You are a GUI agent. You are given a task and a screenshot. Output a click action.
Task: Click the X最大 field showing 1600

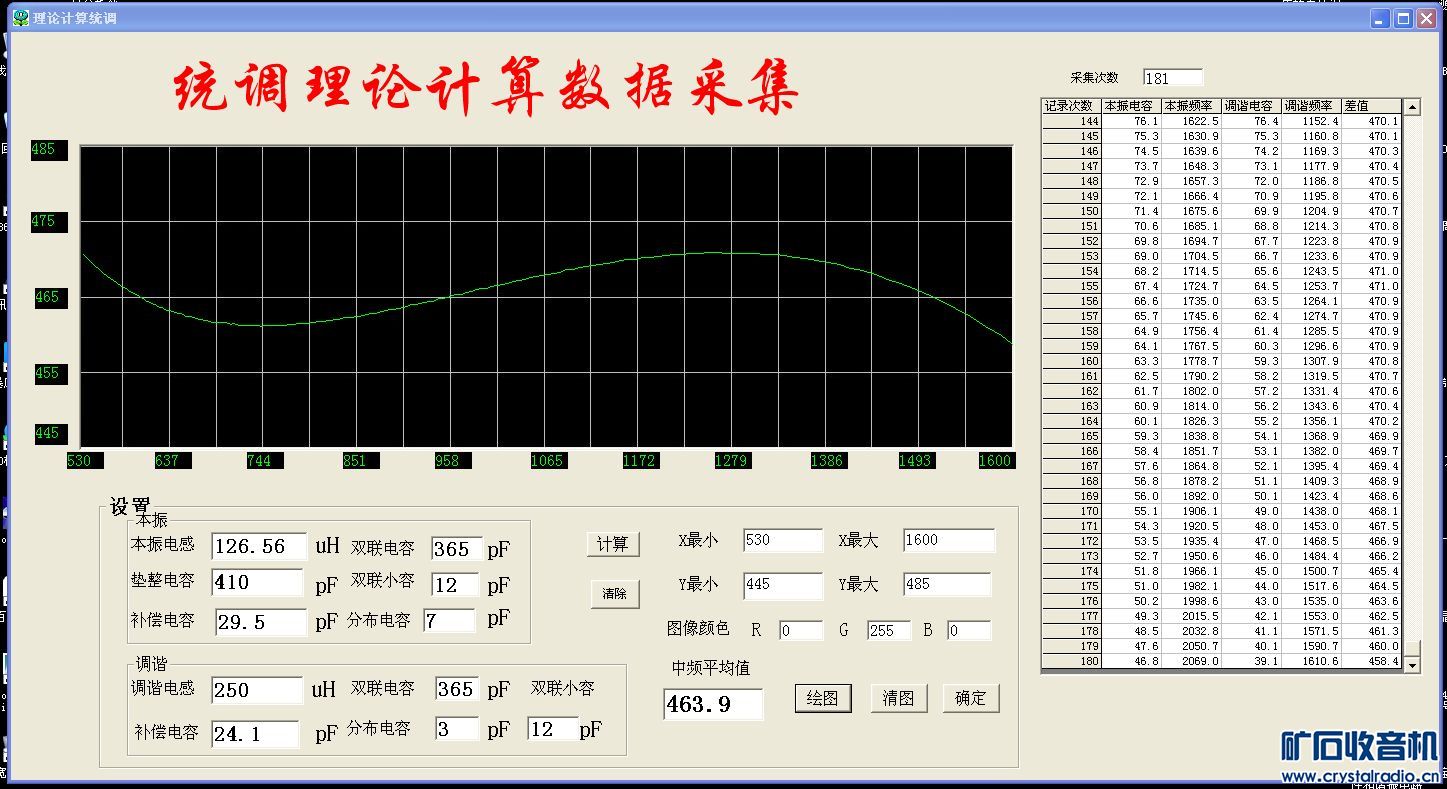[x=948, y=540]
